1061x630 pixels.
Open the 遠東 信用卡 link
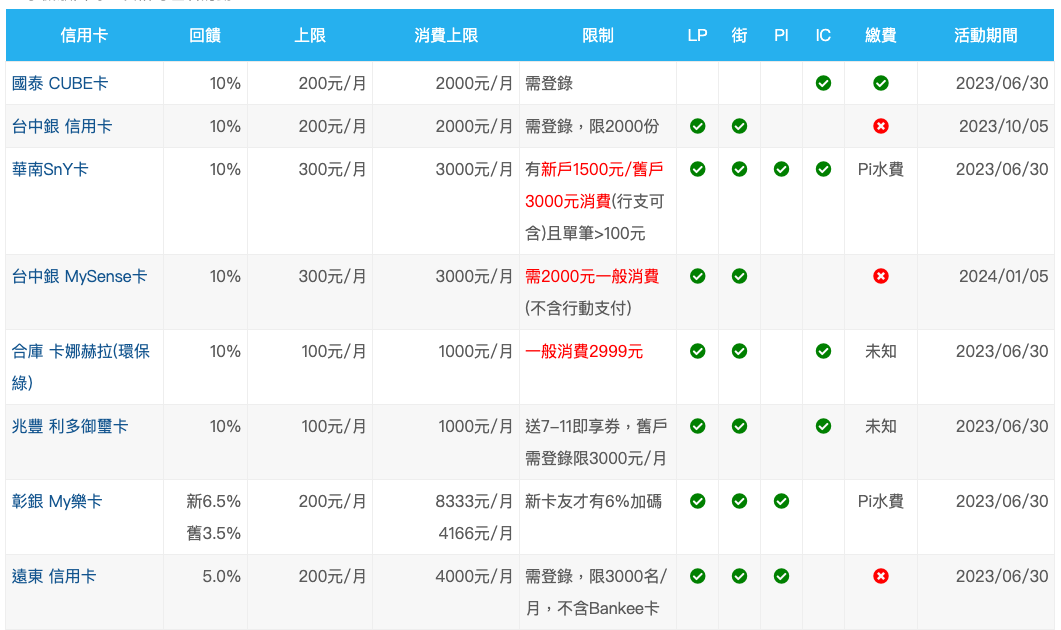(54, 577)
